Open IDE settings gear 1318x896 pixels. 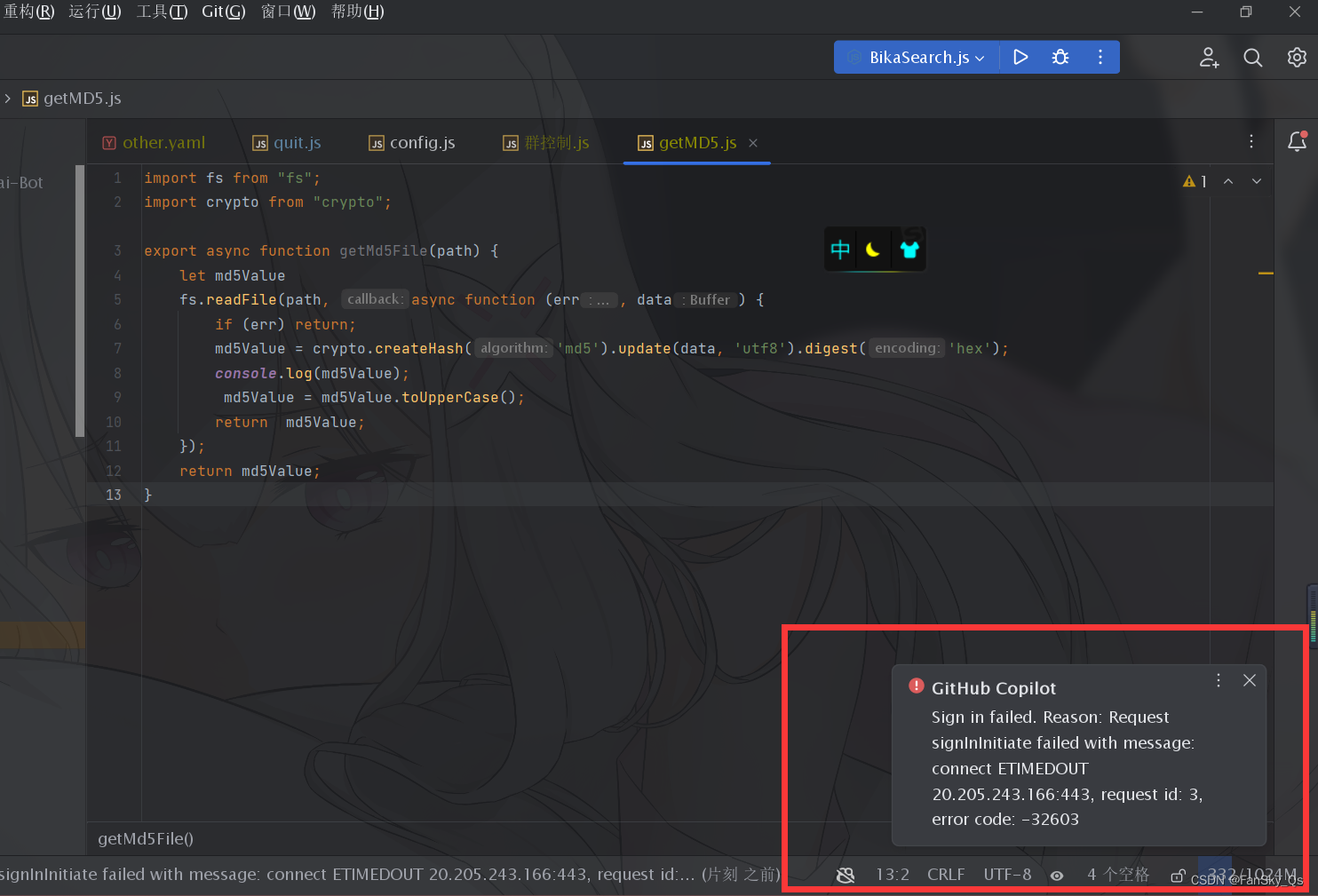coord(1297,58)
